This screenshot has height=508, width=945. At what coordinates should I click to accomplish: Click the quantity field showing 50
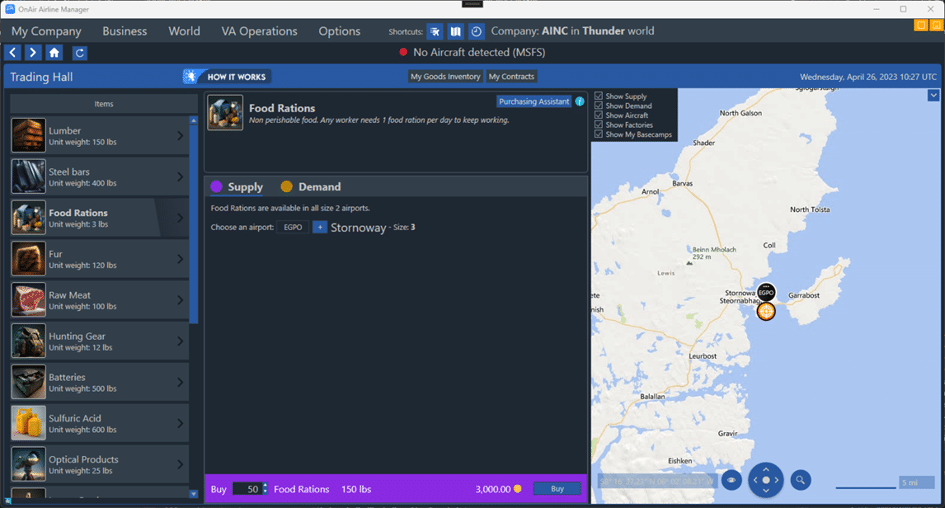[247, 489]
